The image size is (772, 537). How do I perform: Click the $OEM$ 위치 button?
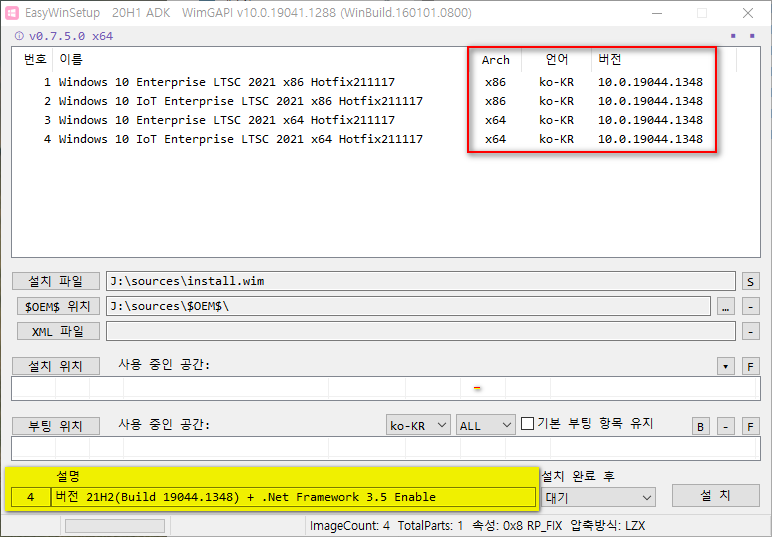coord(58,306)
